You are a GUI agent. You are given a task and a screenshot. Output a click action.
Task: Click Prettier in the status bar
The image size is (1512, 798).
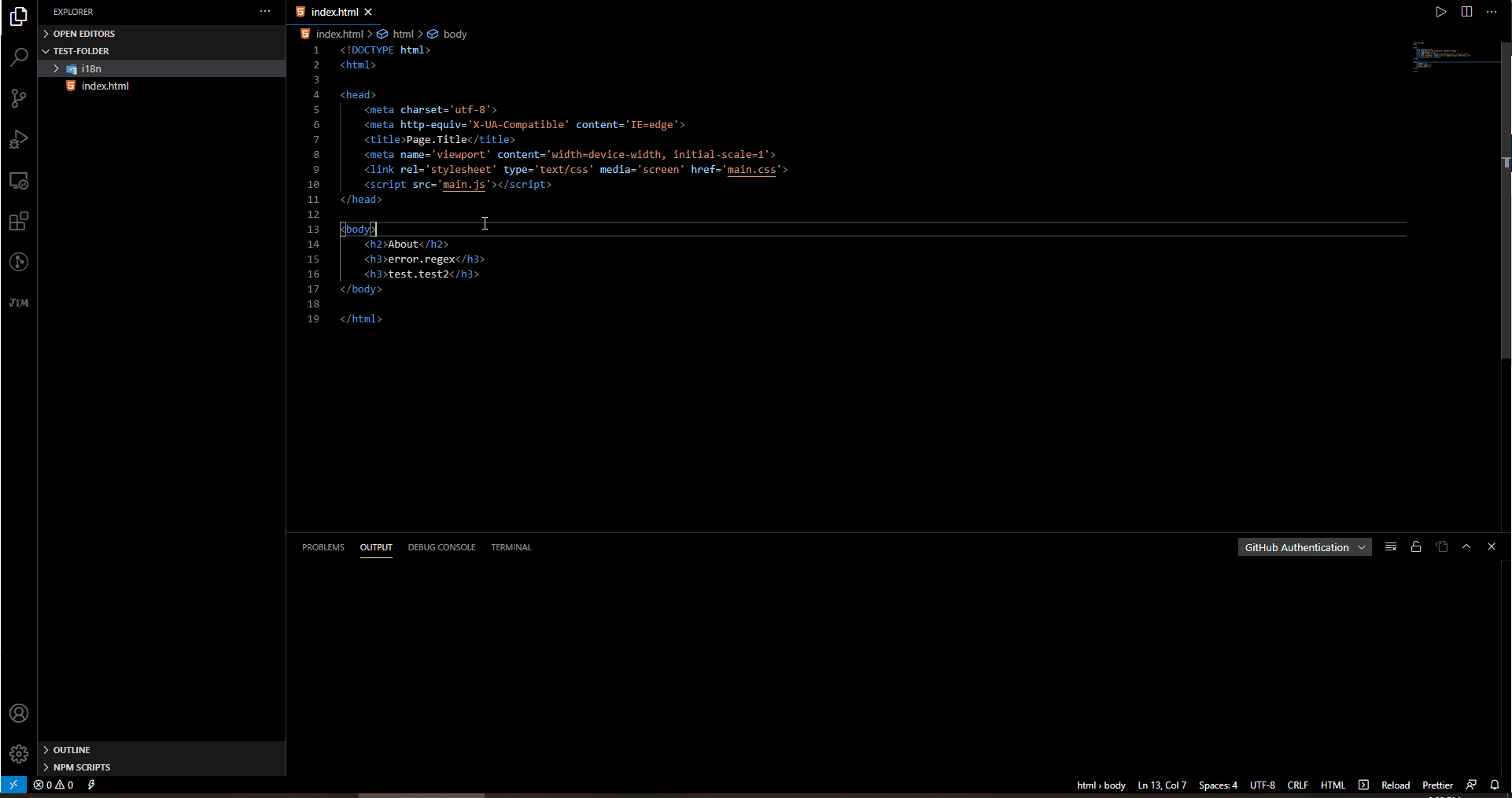[1437, 785]
